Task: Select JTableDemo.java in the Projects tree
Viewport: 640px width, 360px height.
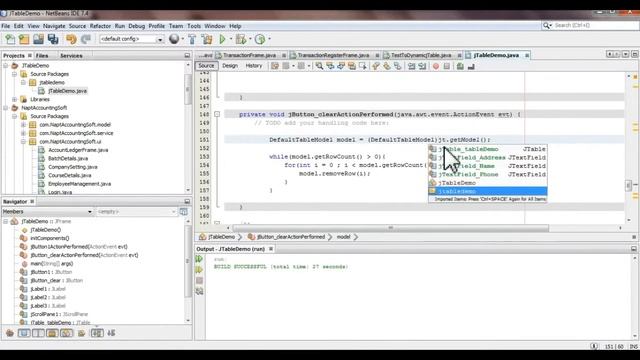Action: (x=67, y=91)
